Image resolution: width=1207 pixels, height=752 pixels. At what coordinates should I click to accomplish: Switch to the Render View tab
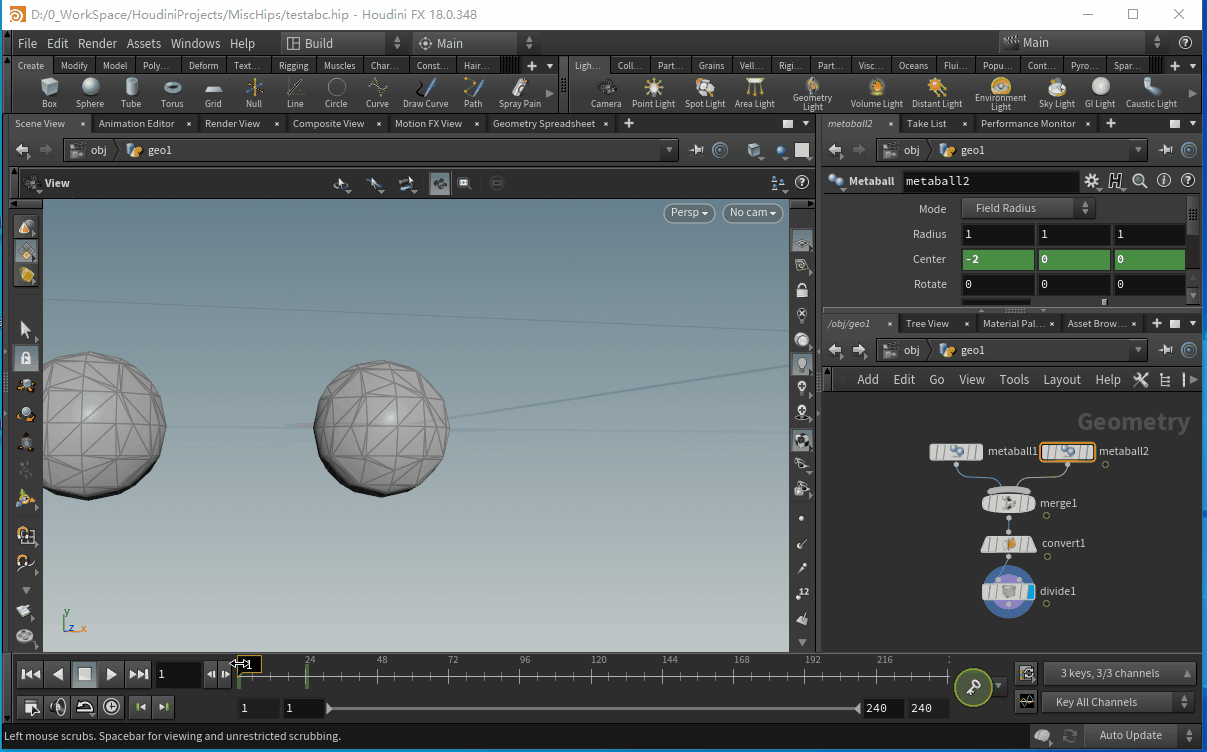click(232, 124)
